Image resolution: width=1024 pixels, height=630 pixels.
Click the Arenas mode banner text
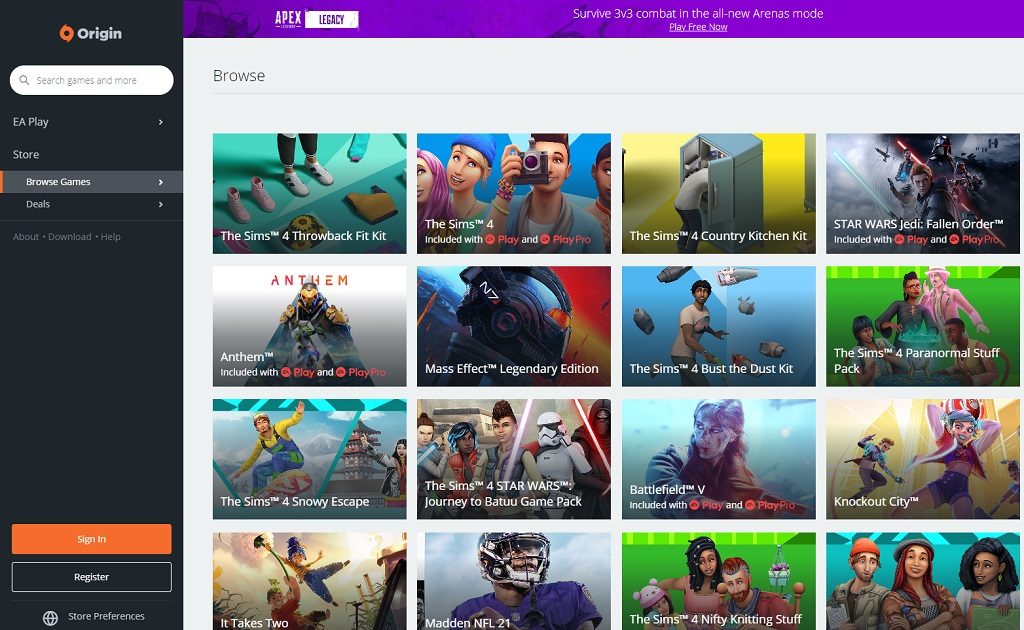[x=698, y=13]
